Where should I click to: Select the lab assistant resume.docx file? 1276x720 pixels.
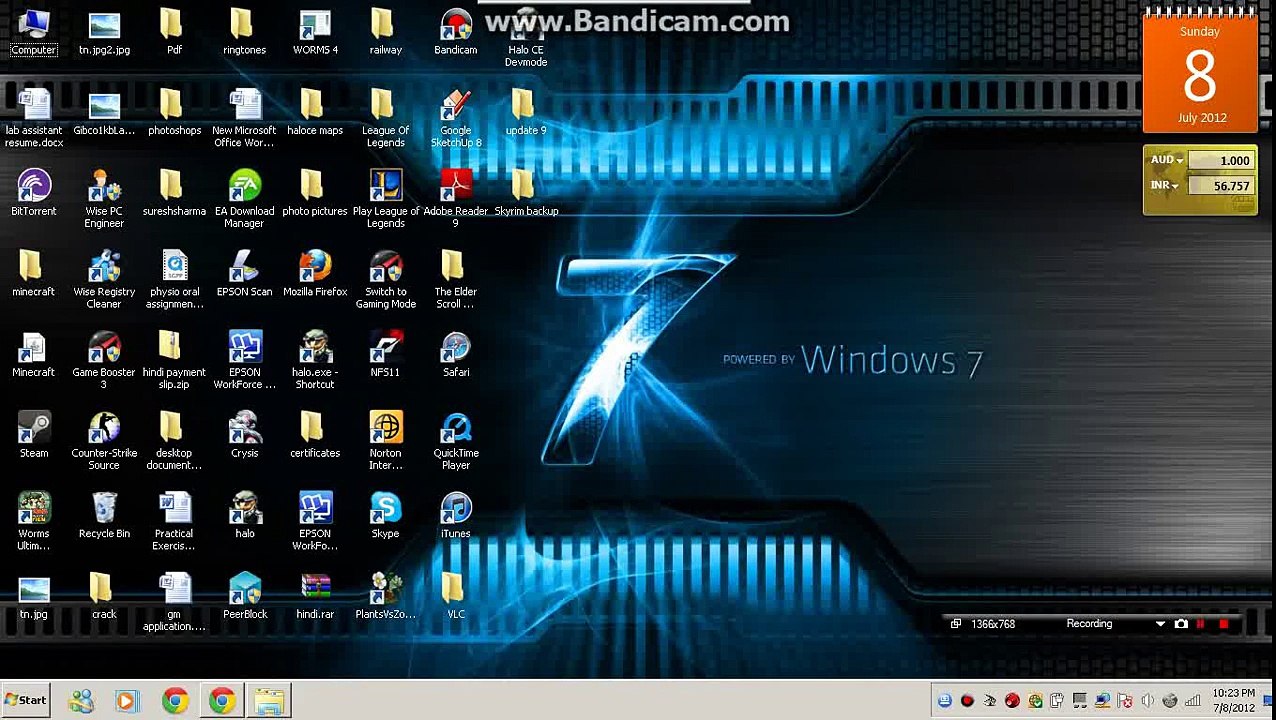[x=34, y=118]
